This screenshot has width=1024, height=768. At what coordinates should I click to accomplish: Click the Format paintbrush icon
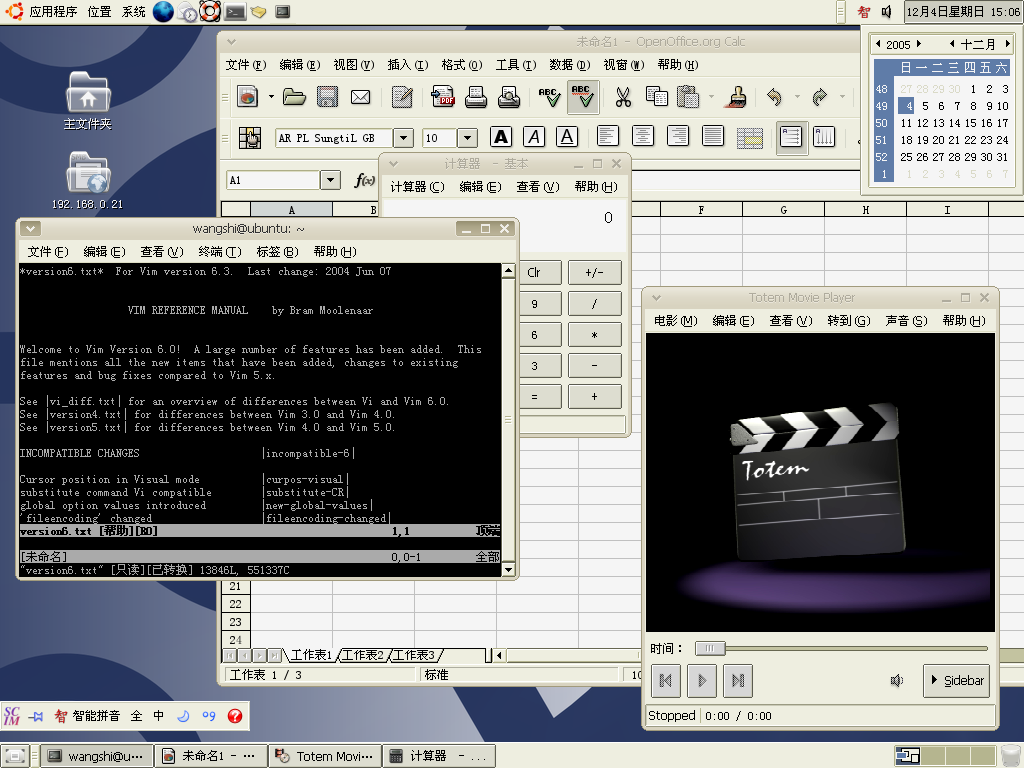738,97
